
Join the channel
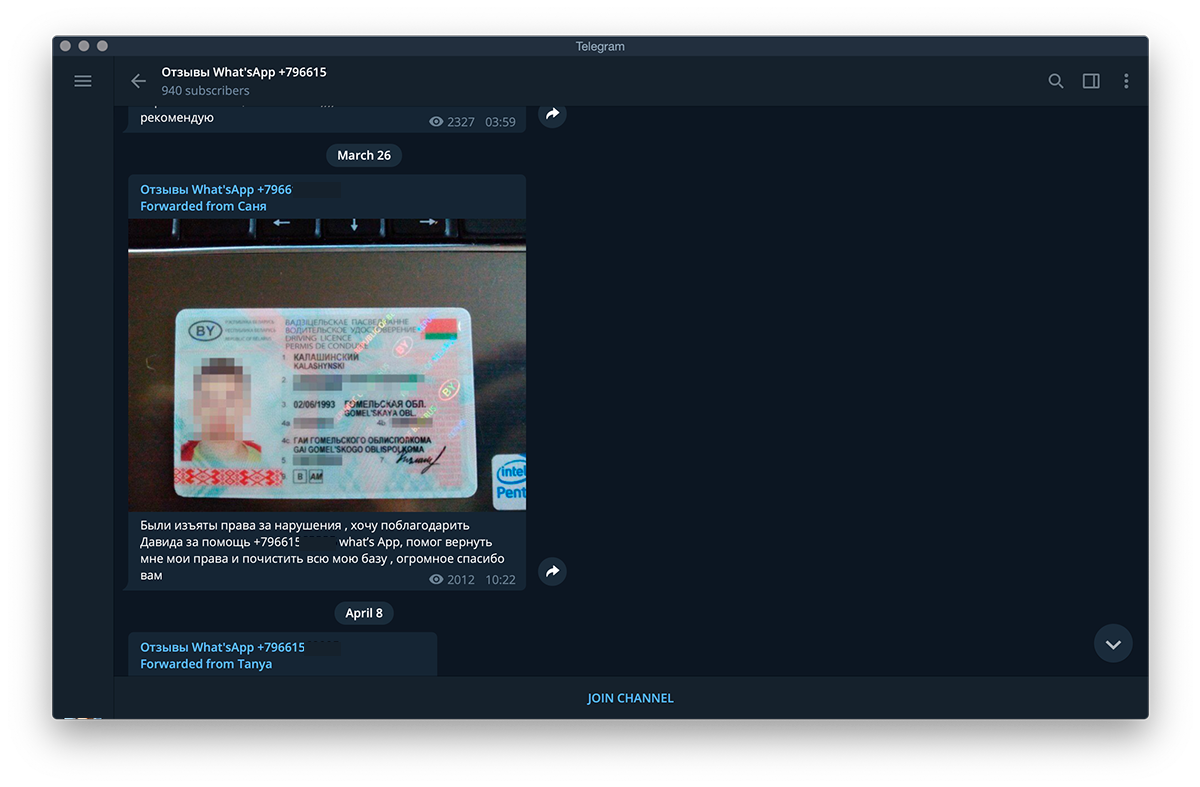pyautogui.click(x=630, y=698)
